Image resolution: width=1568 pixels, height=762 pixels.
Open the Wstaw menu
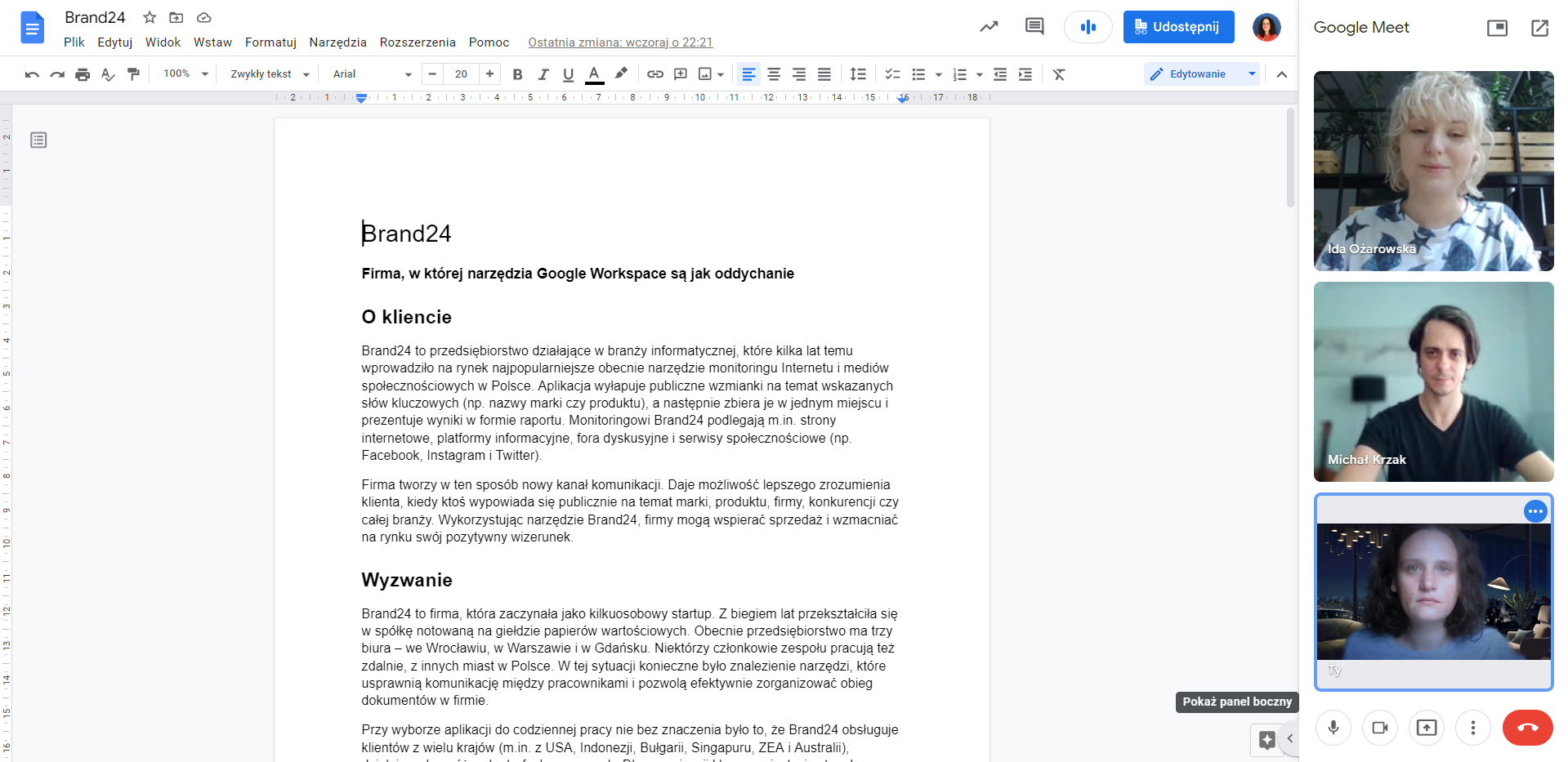[212, 42]
